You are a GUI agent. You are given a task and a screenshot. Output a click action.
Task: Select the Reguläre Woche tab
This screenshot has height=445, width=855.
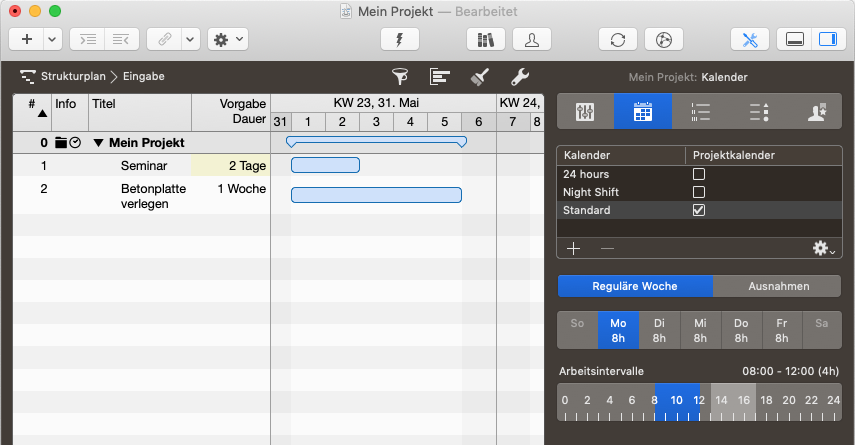pyautogui.click(x=636, y=286)
